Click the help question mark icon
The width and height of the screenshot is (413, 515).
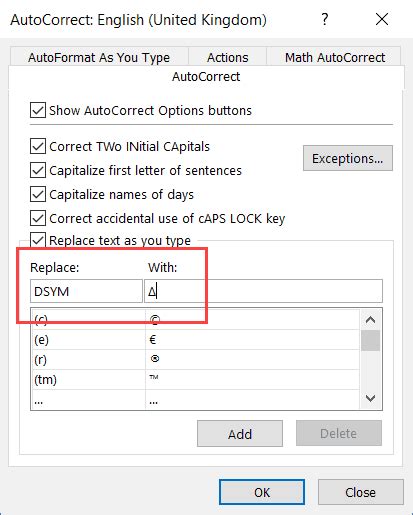tap(325, 19)
